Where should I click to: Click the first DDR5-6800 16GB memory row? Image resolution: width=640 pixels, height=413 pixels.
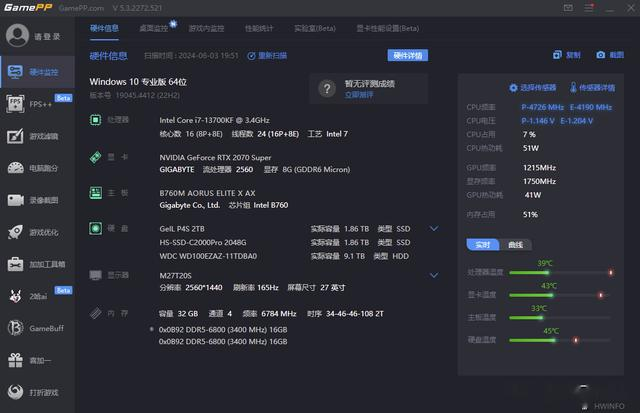pos(223,329)
